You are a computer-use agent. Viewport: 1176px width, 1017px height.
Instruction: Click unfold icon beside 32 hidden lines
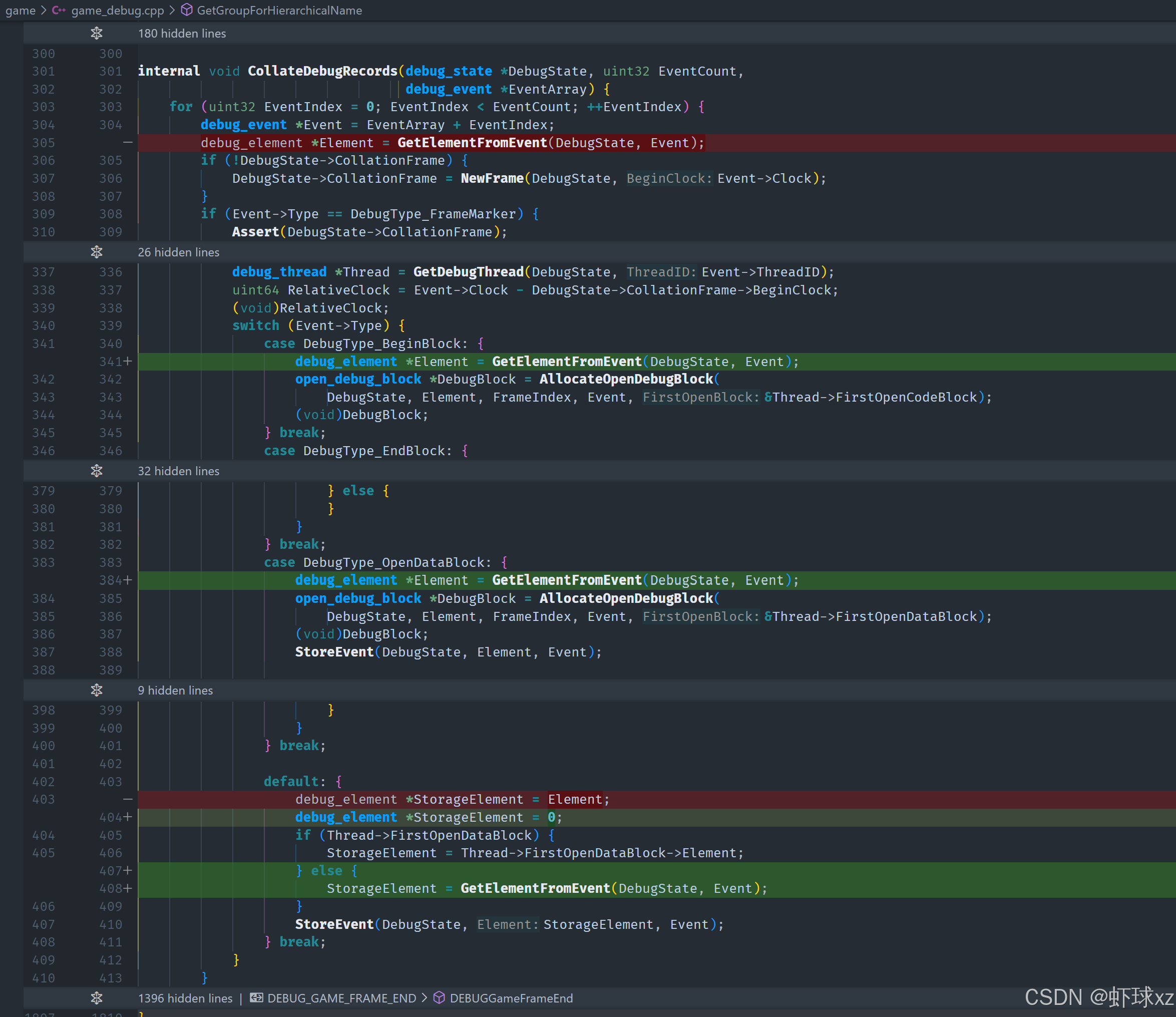tap(97, 471)
